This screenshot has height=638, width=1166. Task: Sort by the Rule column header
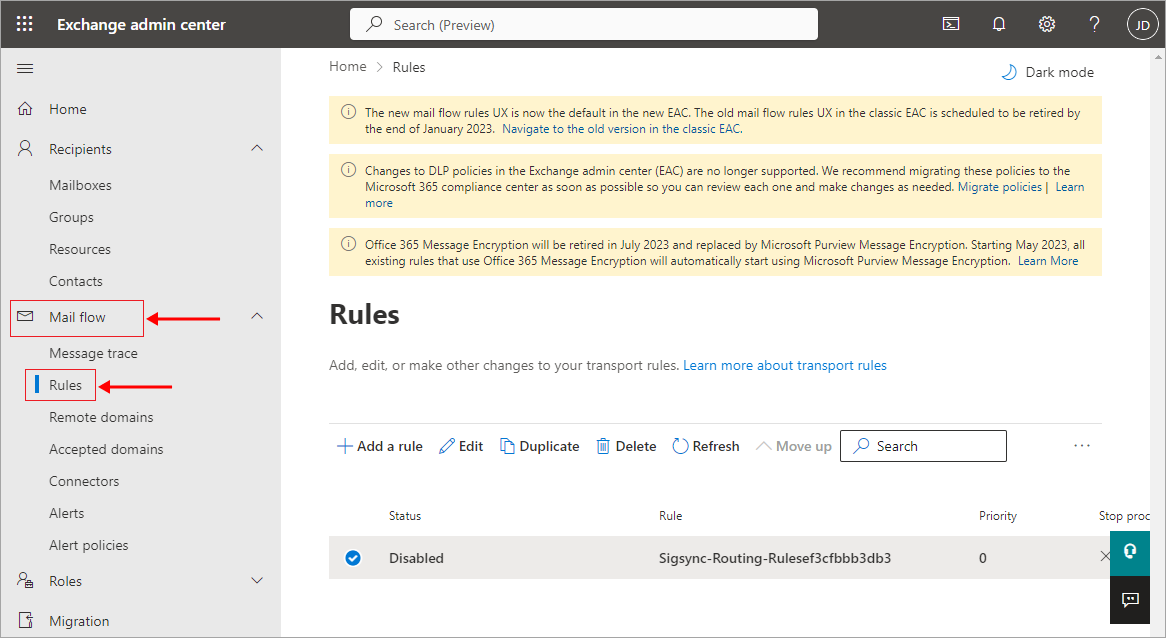click(670, 515)
